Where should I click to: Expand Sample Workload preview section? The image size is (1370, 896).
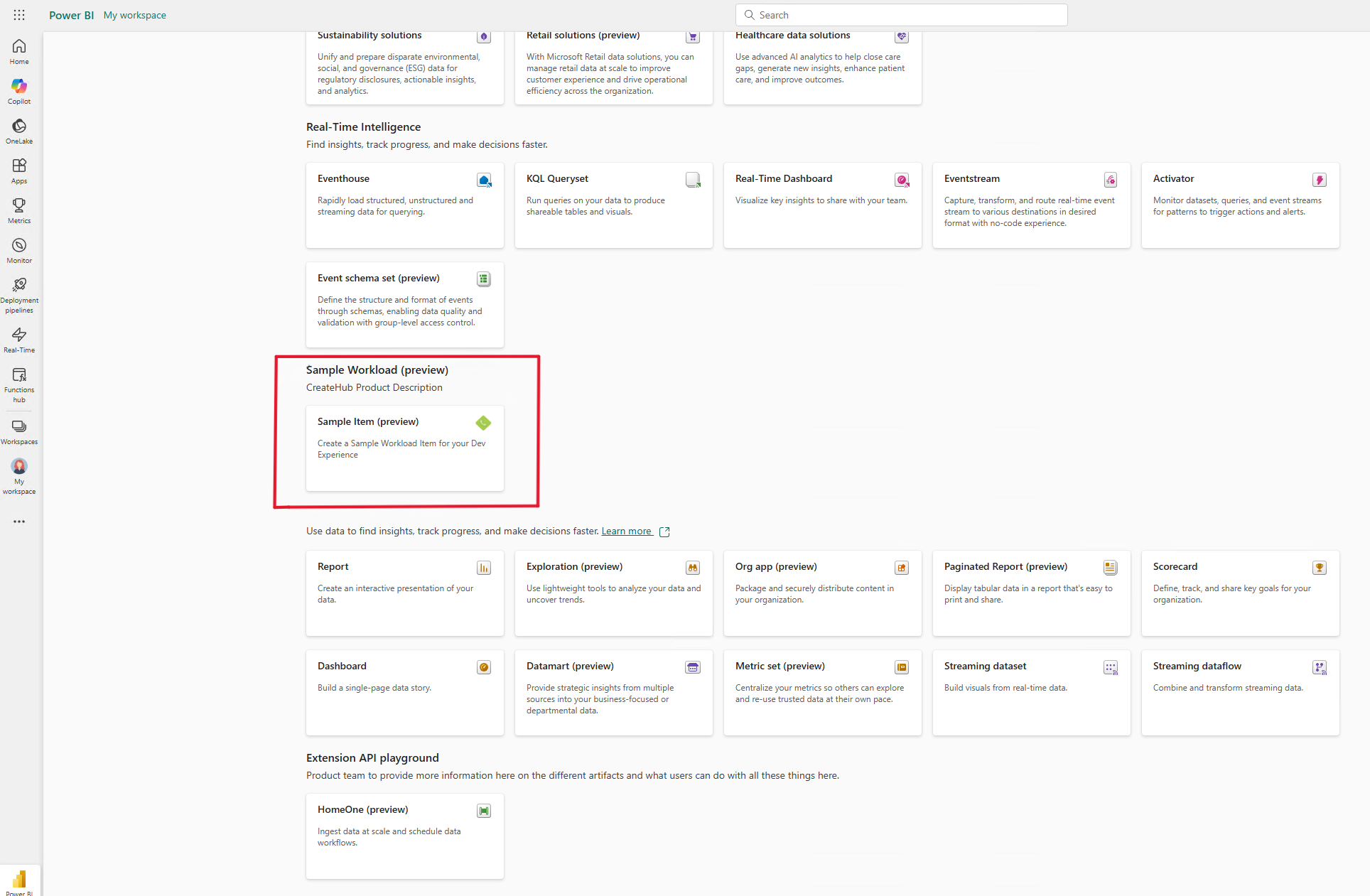click(378, 370)
